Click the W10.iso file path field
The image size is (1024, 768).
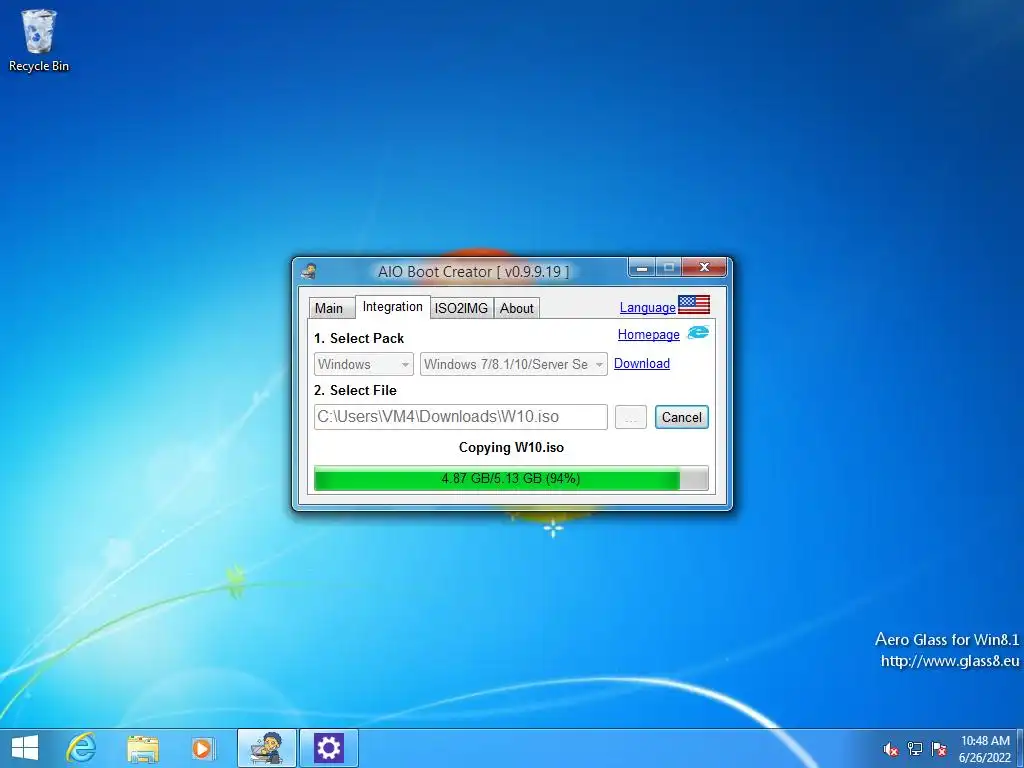(460, 417)
